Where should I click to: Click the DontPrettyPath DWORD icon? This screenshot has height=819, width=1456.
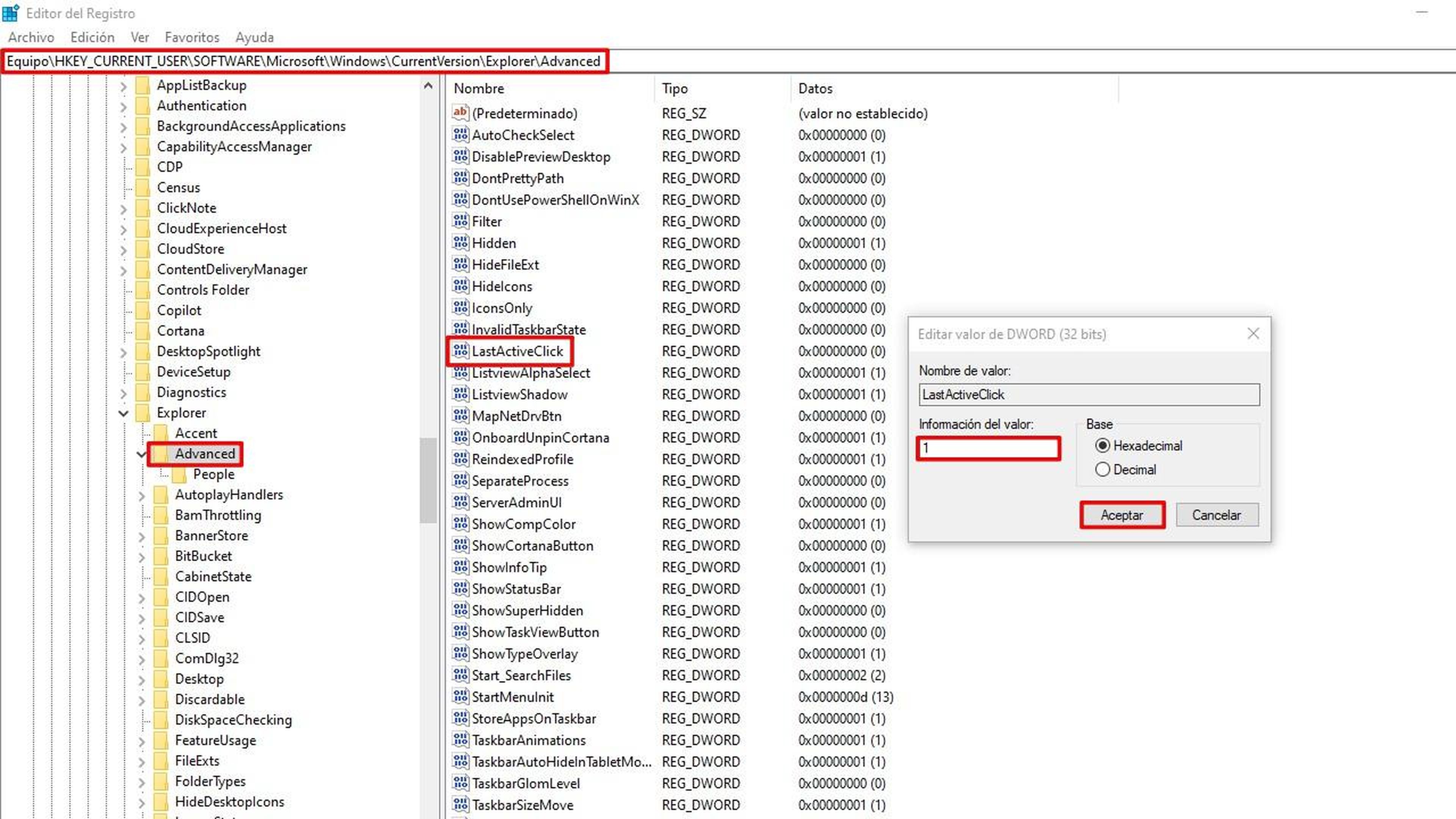coord(460,178)
